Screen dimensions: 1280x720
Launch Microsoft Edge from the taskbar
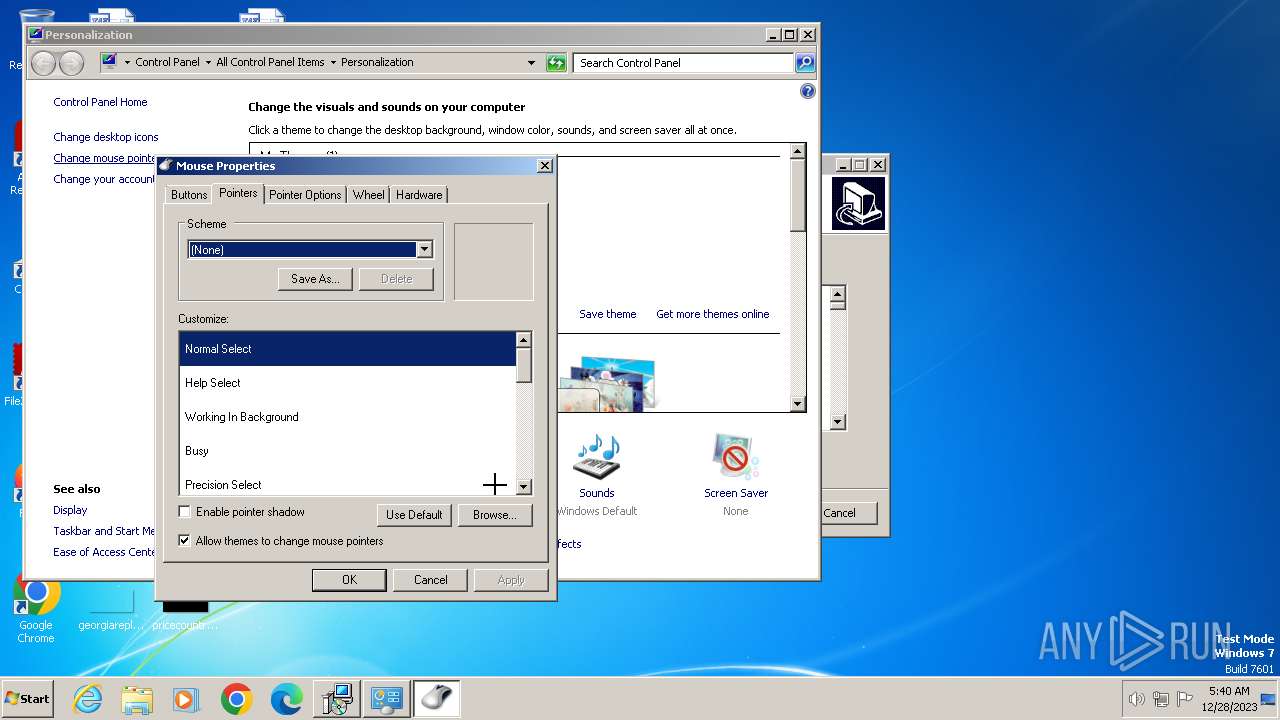(x=286, y=699)
